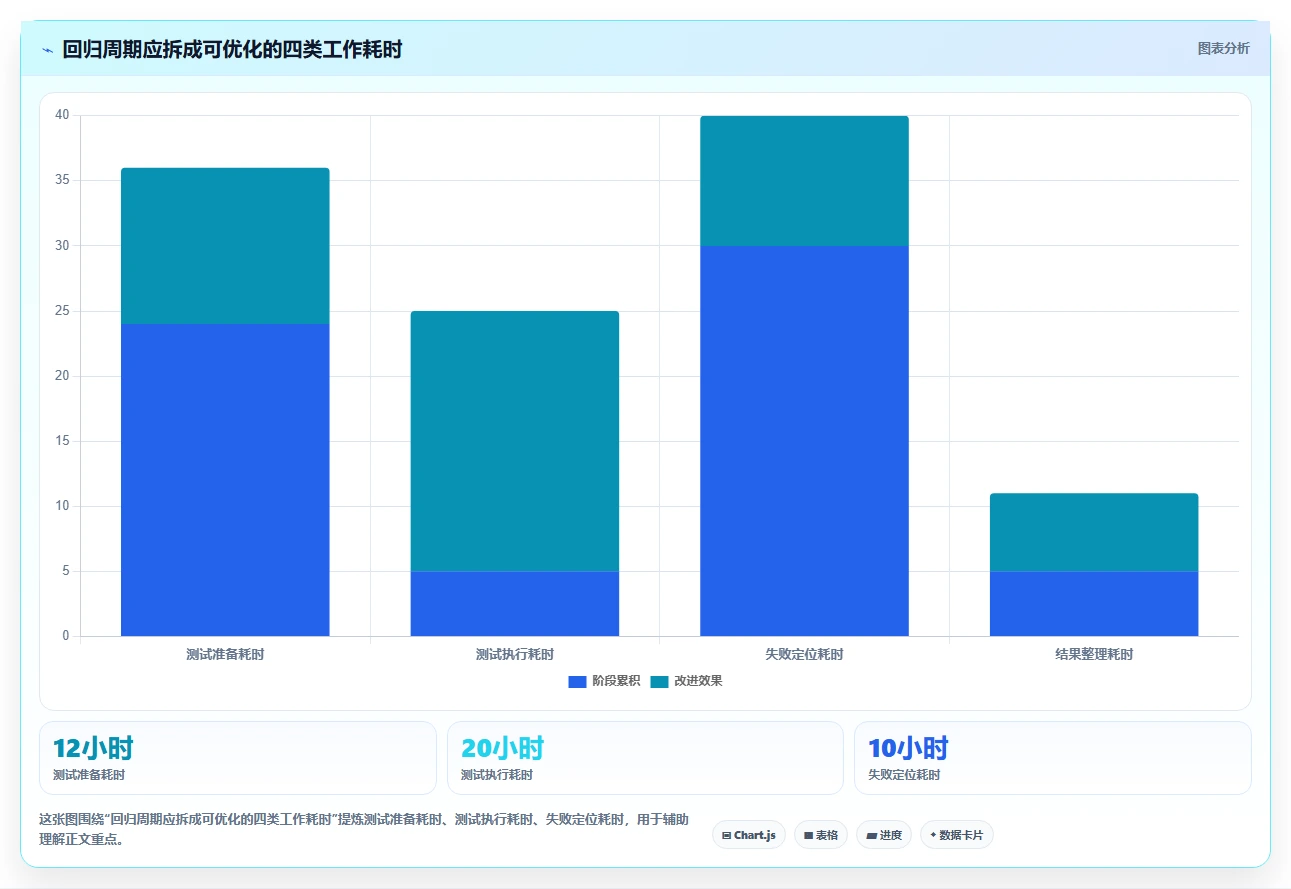
Task: Click the x-axis label 失败定位耗时
Action: [804, 654]
